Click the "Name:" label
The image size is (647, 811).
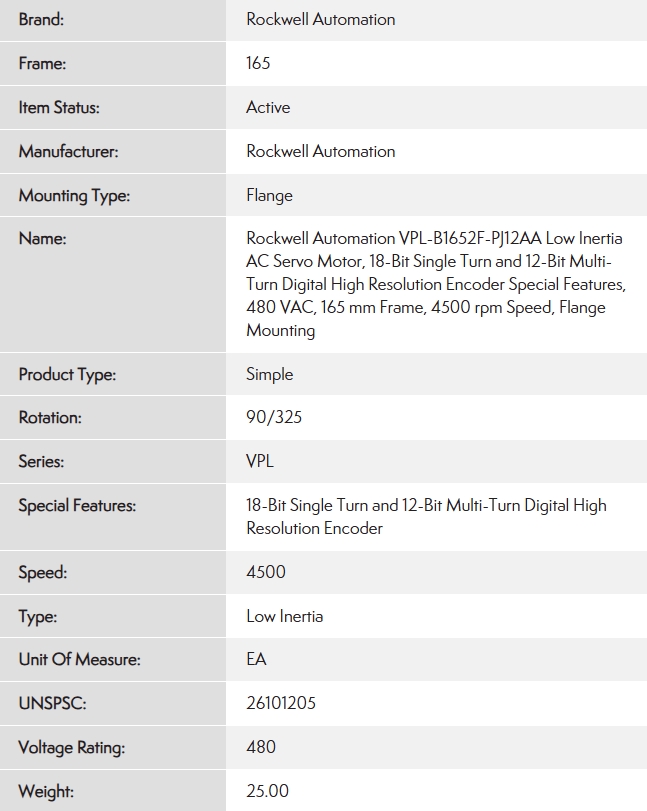pos(42,238)
